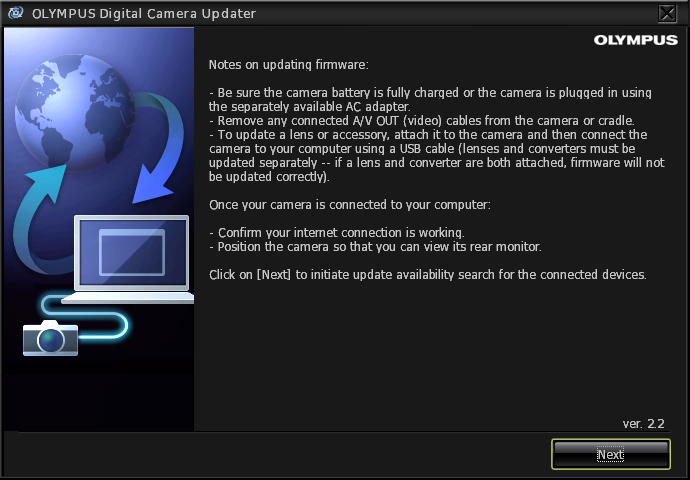Image resolution: width=690 pixels, height=480 pixels.
Task: Click the "OLYMPUS Digital Camera Updater" window title
Action: pos(144,14)
